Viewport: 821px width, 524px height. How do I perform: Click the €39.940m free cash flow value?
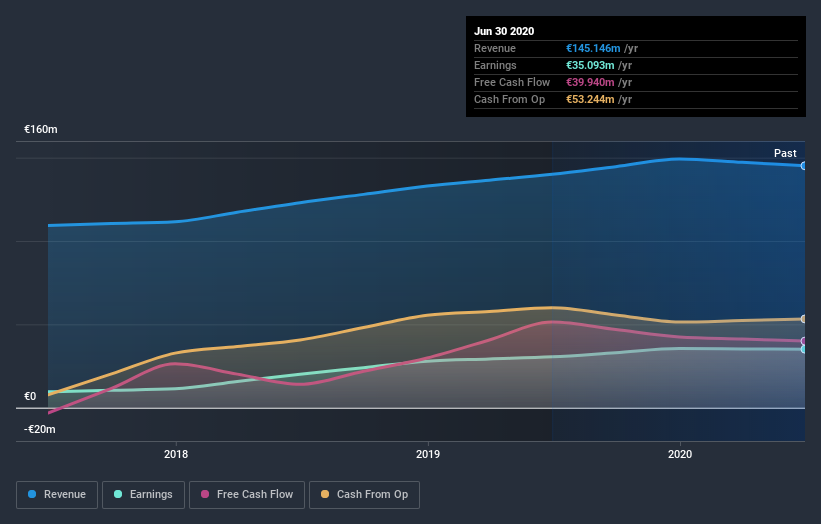pyautogui.click(x=590, y=82)
